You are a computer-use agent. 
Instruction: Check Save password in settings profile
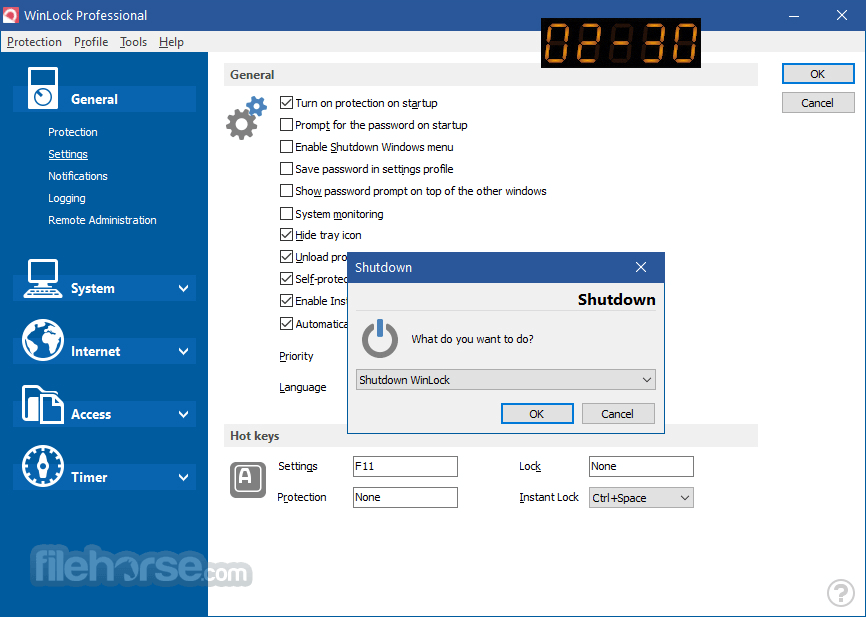point(286,169)
